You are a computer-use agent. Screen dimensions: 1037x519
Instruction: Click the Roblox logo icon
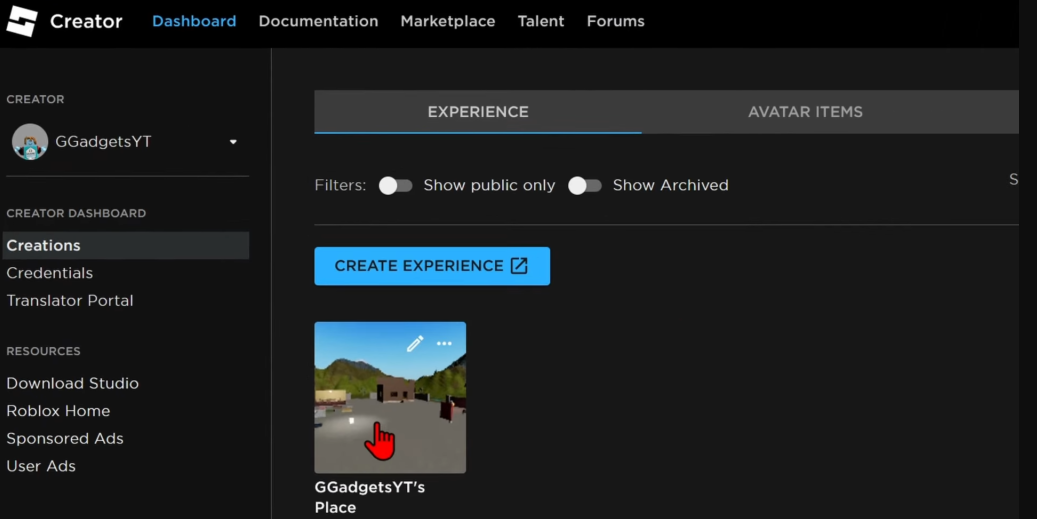[x=22, y=21]
